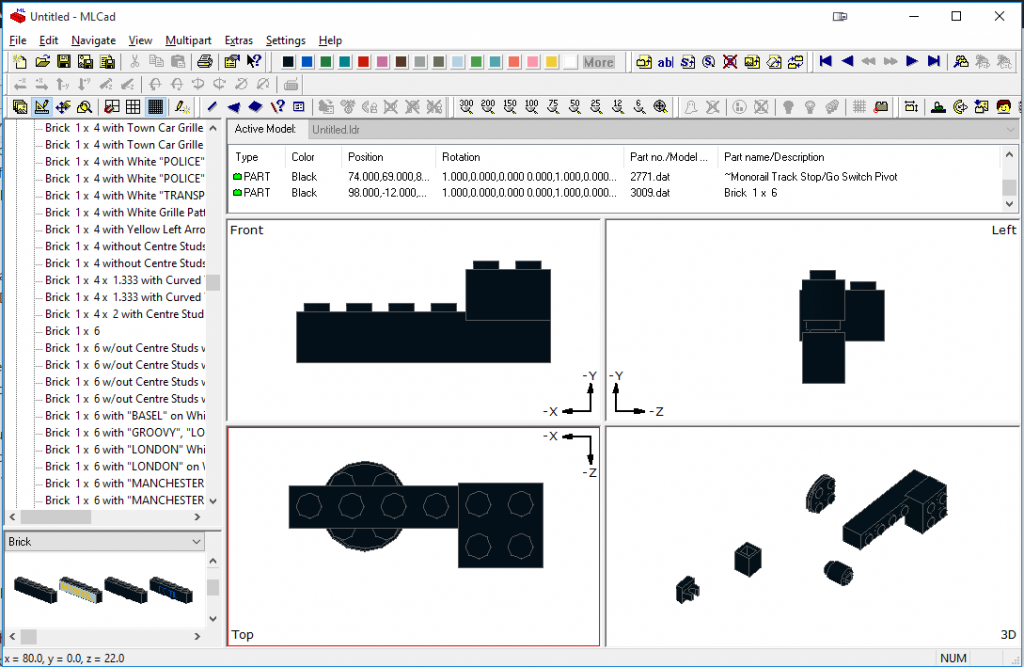1024x667 pixels.
Task: Set zoom to 100 percent
Action: point(532,106)
